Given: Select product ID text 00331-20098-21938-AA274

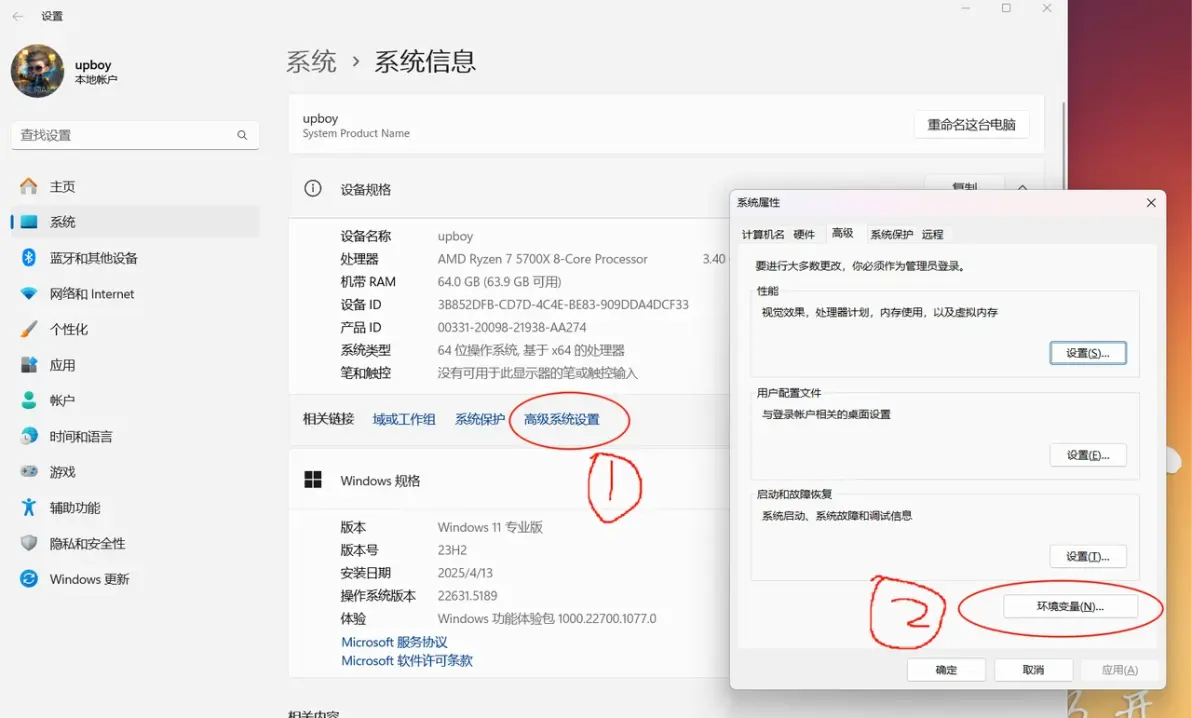Looking at the screenshot, I should point(512,327).
